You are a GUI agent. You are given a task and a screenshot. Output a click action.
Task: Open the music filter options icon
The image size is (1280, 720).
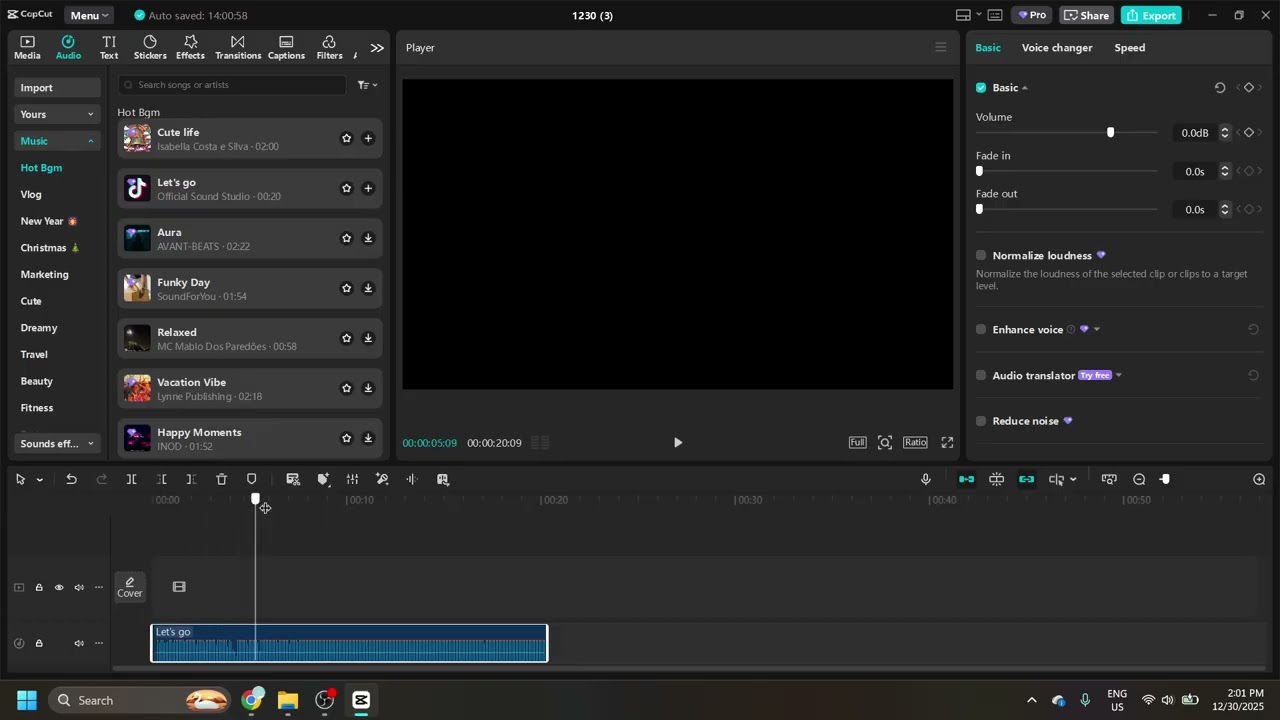(367, 85)
